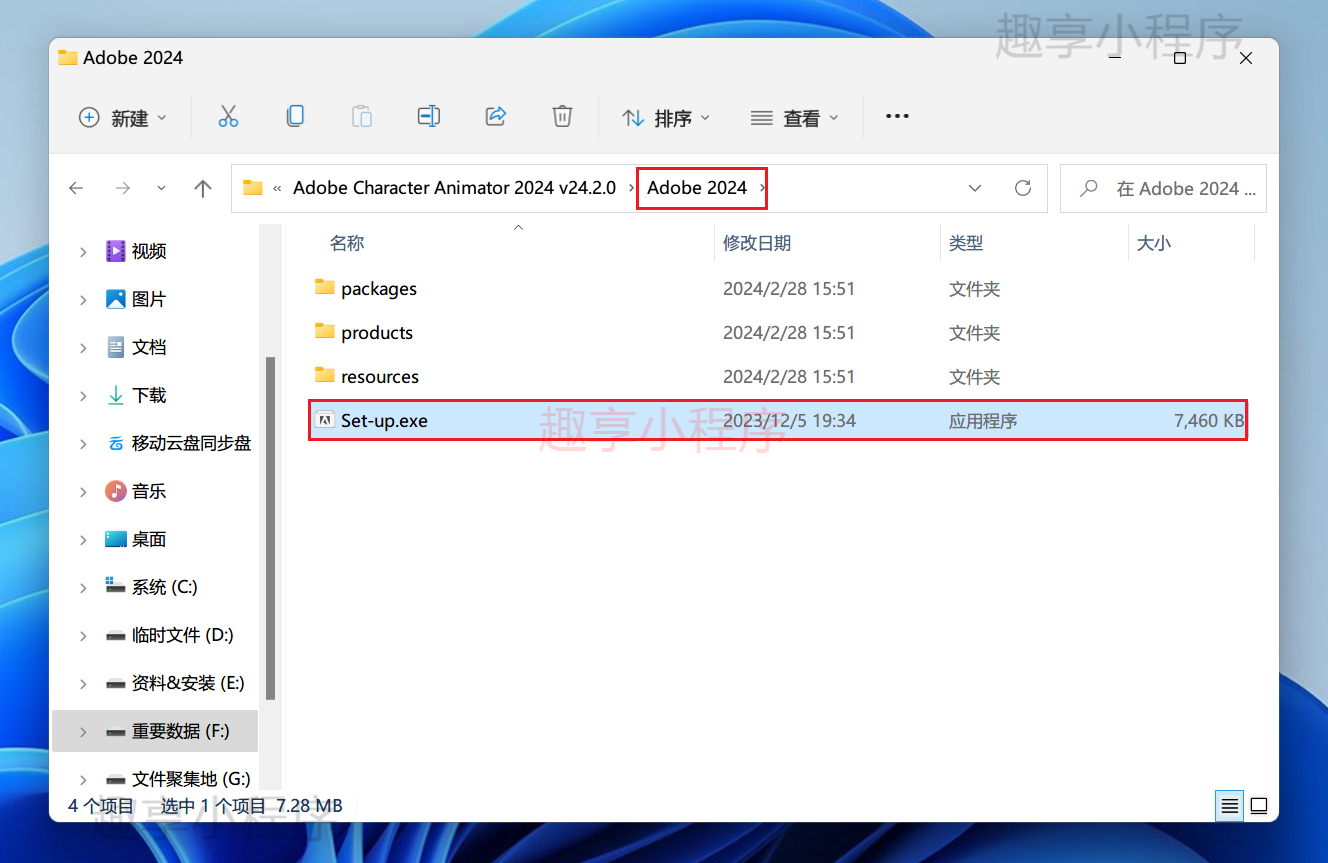Screen dimensions: 1328x863
Task: Open the 新建 new item dropdown
Action: 123,117
